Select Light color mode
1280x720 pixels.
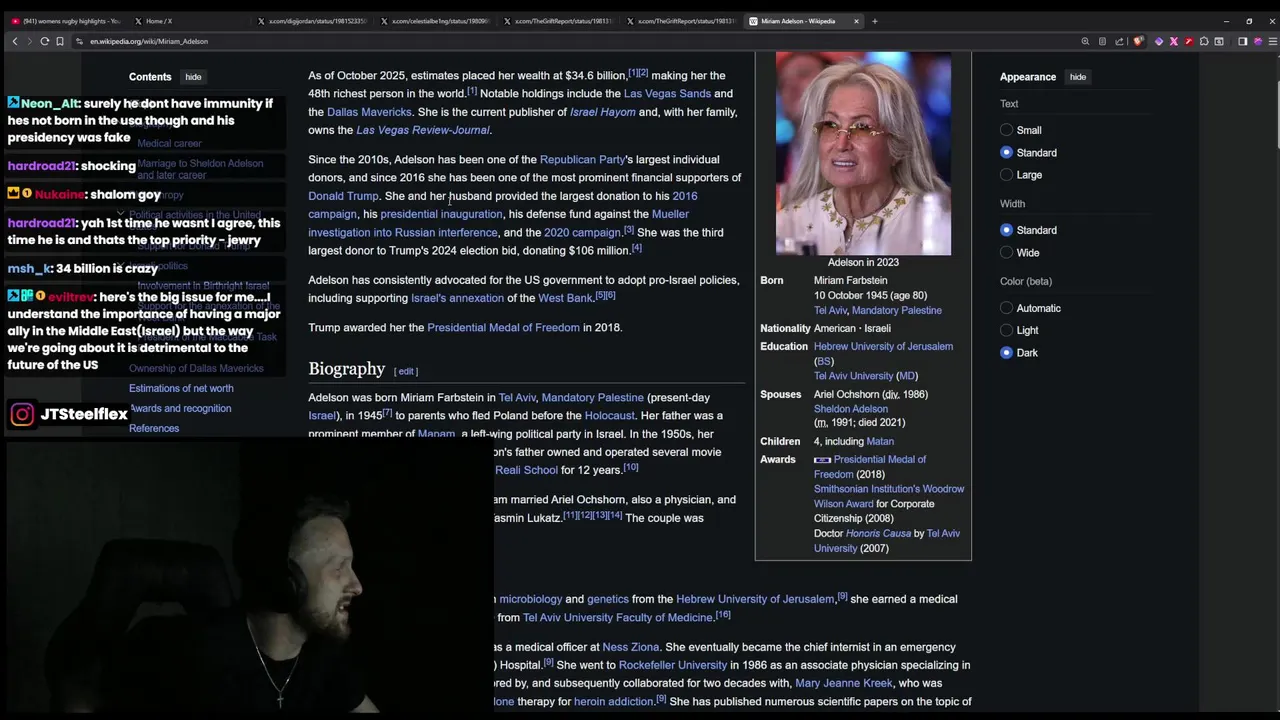(x=1006, y=330)
